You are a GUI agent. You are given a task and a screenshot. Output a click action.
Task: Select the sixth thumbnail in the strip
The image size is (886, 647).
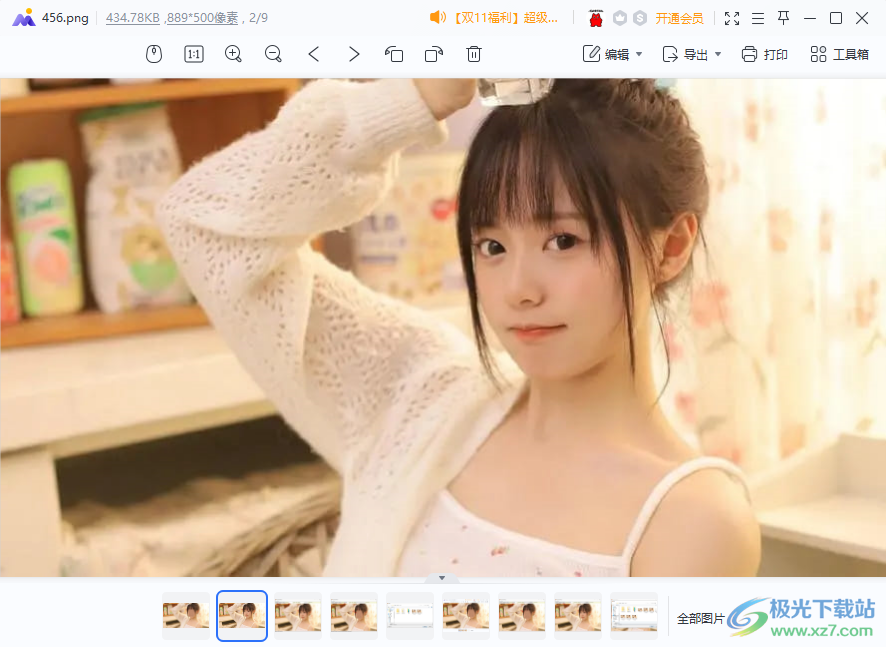point(466,616)
